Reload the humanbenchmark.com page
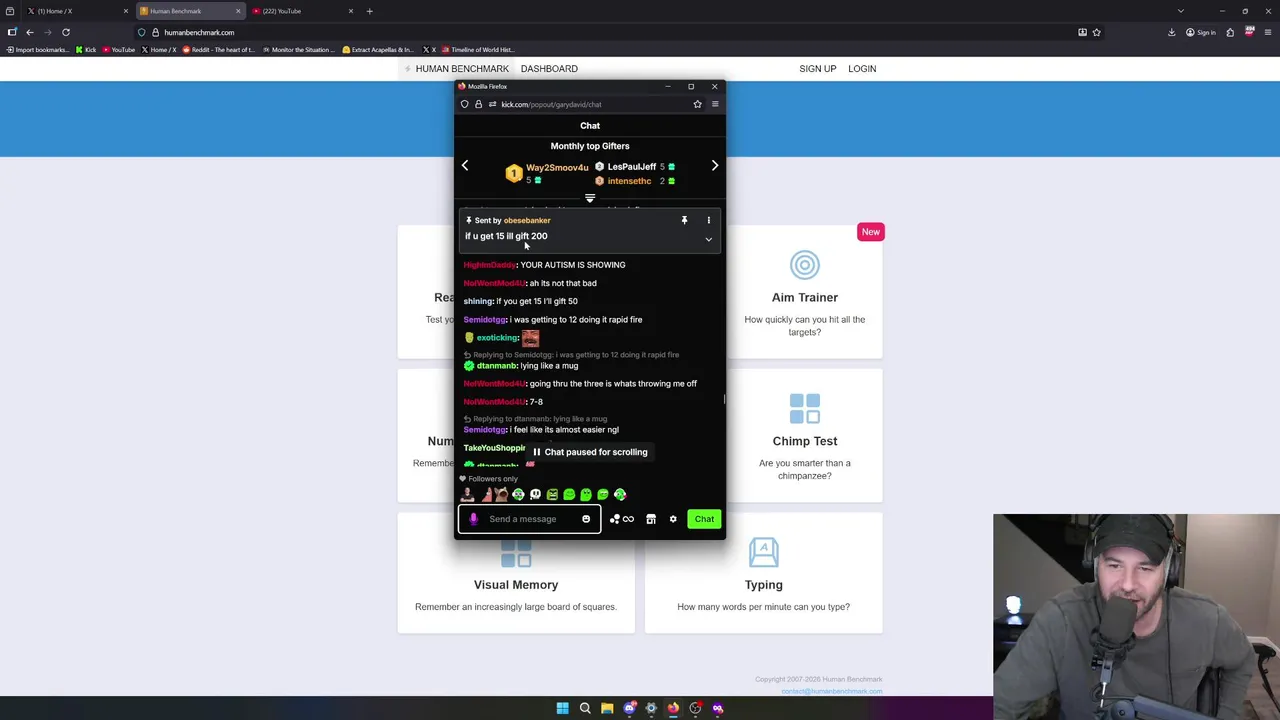The image size is (1280, 720). coord(66,32)
